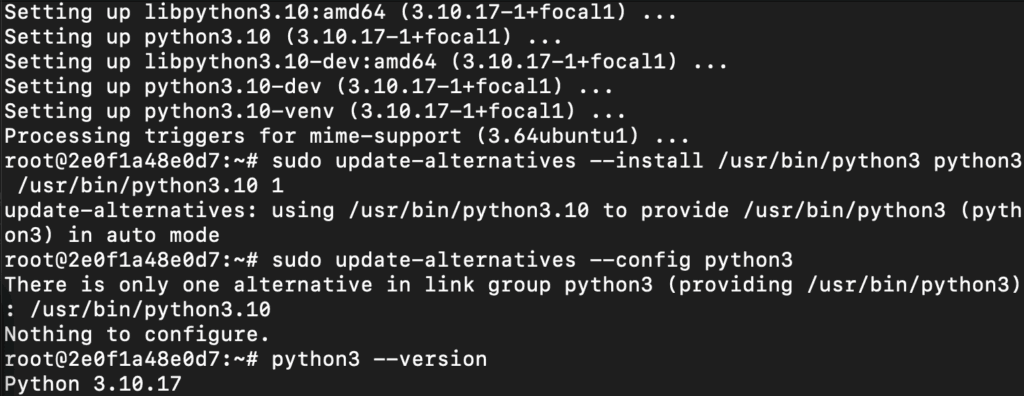This screenshot has height=396, width=1024.
Task: Click 'There is only one alternative' message
Action: tap(188, 285)
